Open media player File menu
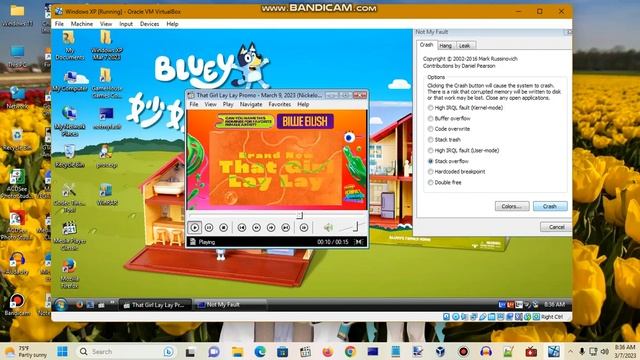 (194, 104)
